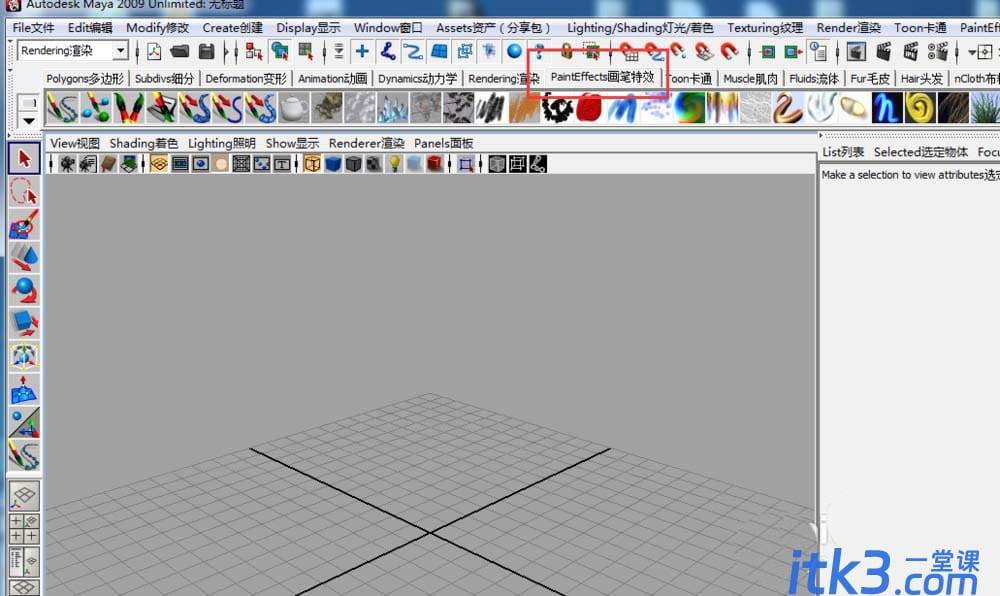Open the Edit编辑 menu
This screenshot has width=1000, height=596.
pyautogui.click(x=90, y=28)
